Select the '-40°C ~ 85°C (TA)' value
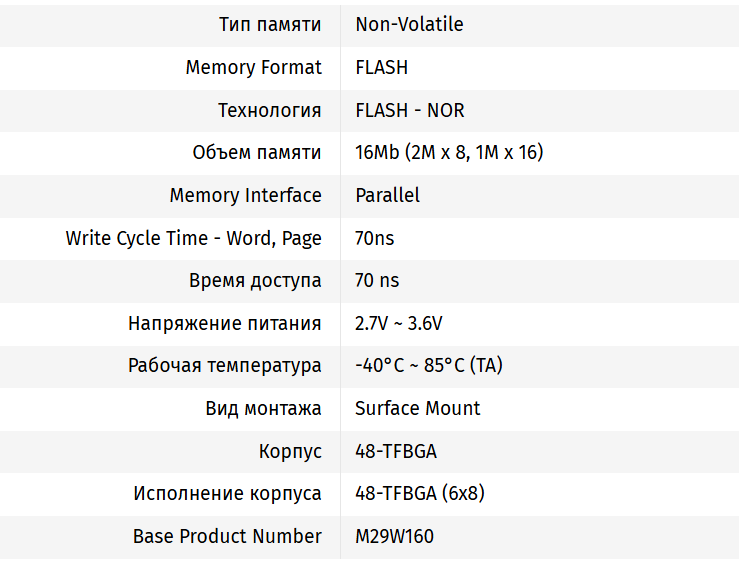Image resolution: width=739 pixels, height=567 pixels. 428,365
